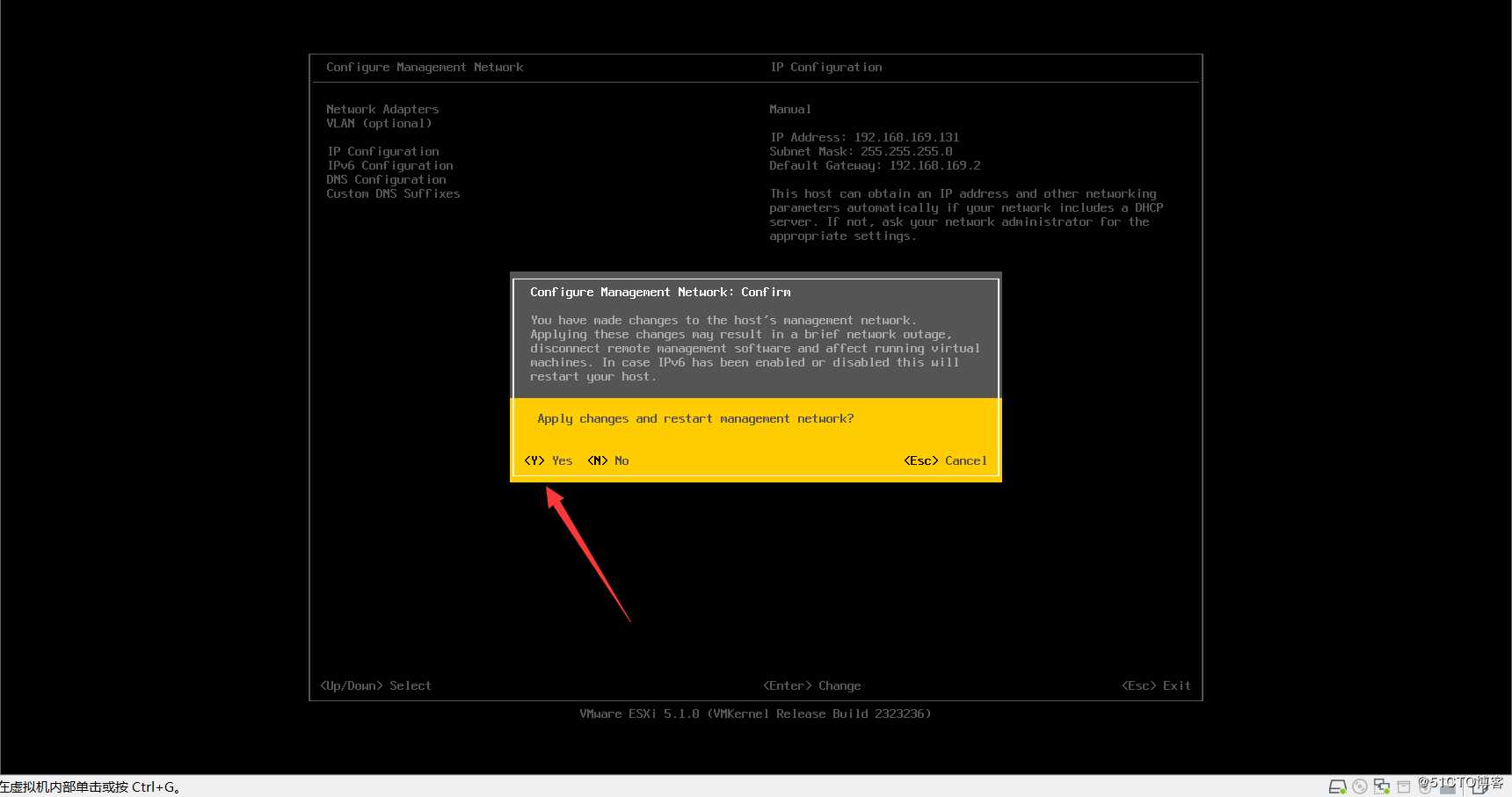Select the VLAN (optional) menu entry

[x=379, y=123]
